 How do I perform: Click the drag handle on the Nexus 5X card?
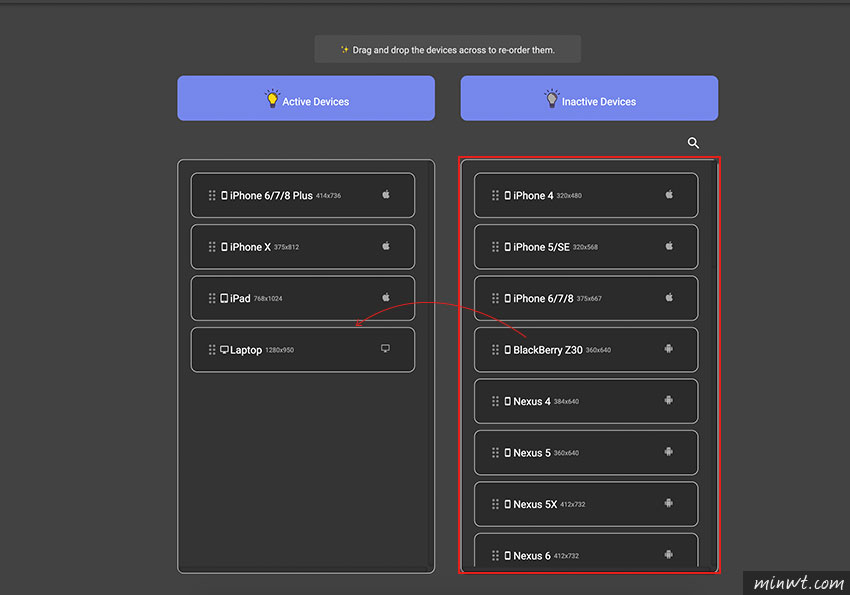coord(495,505)
